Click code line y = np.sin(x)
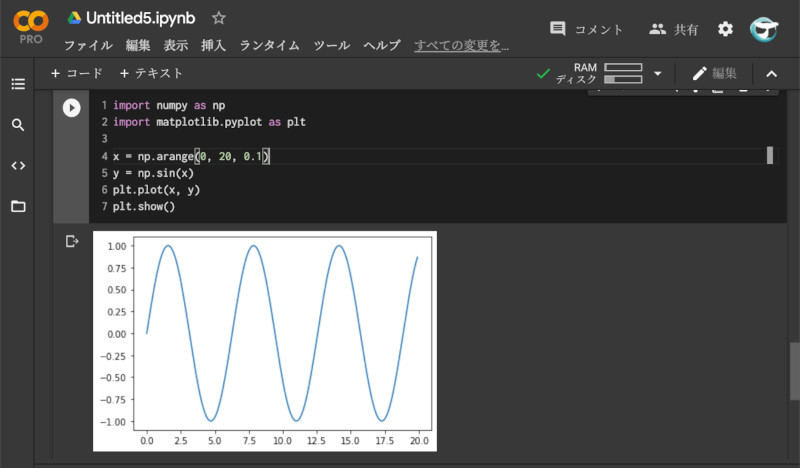Screen dimensions: 800x468 (x=153, y=173)
